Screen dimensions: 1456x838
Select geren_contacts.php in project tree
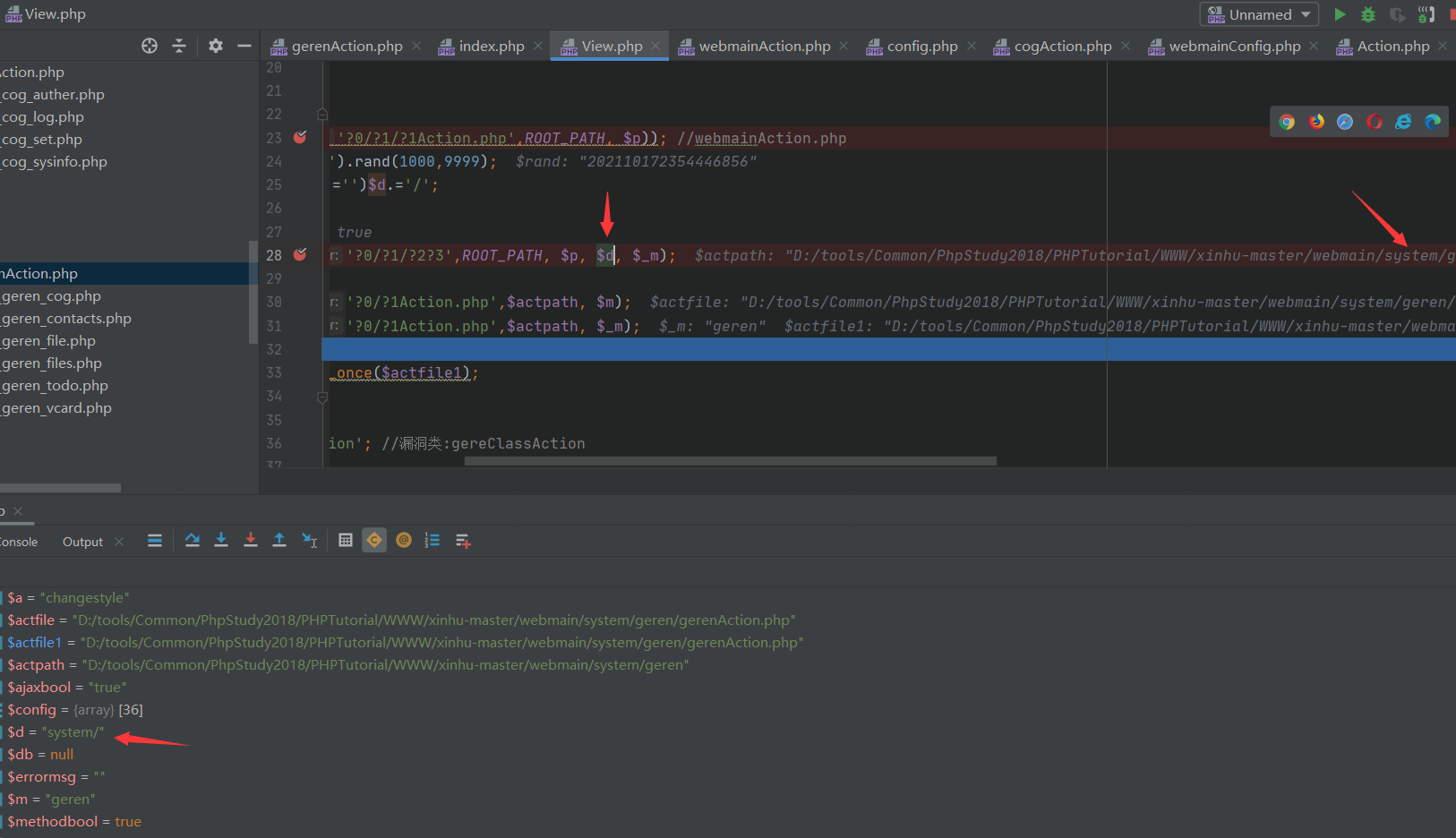(x=66, y=318)
